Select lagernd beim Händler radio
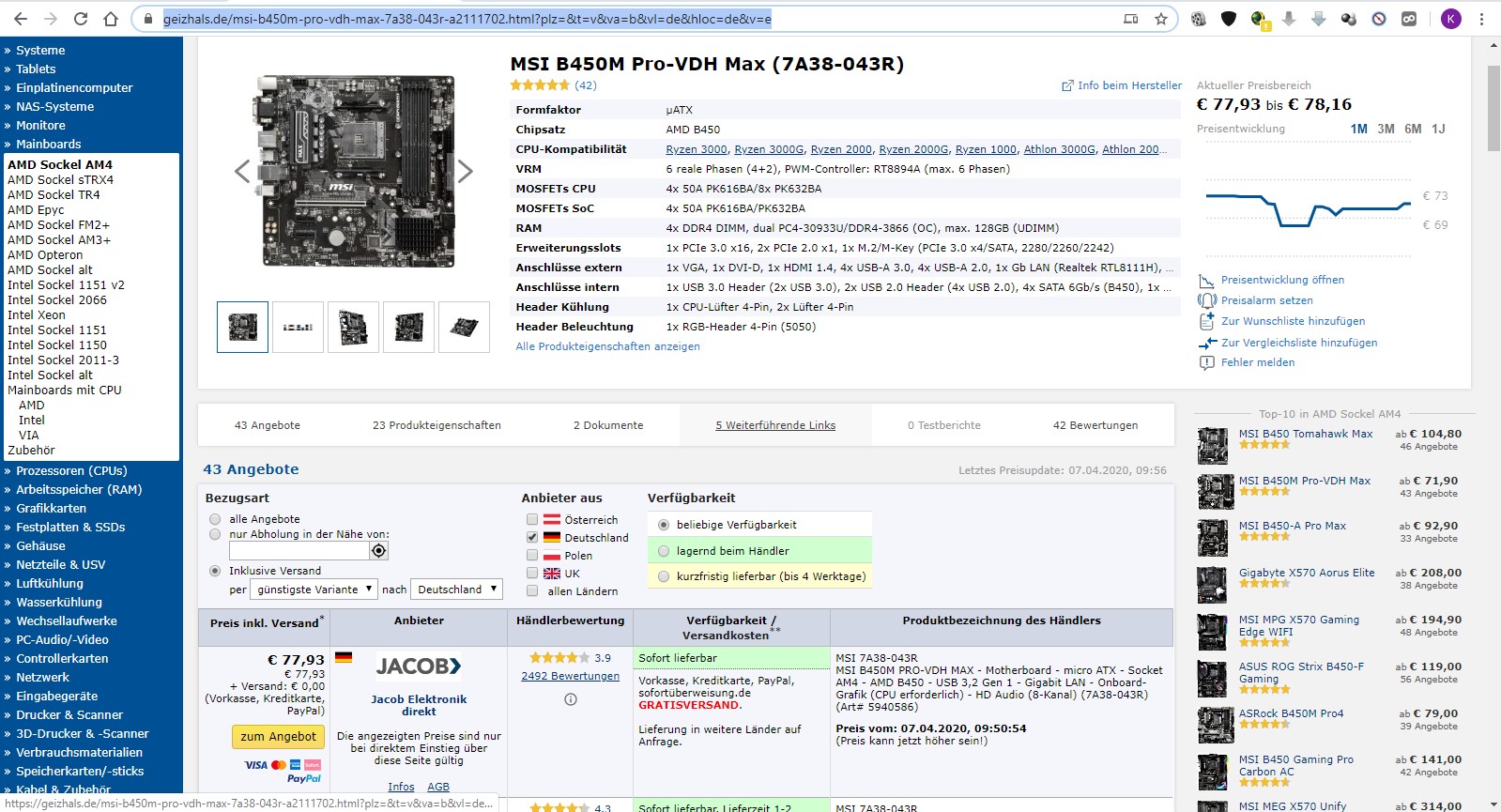1501x812 pixels. (664, 551)
